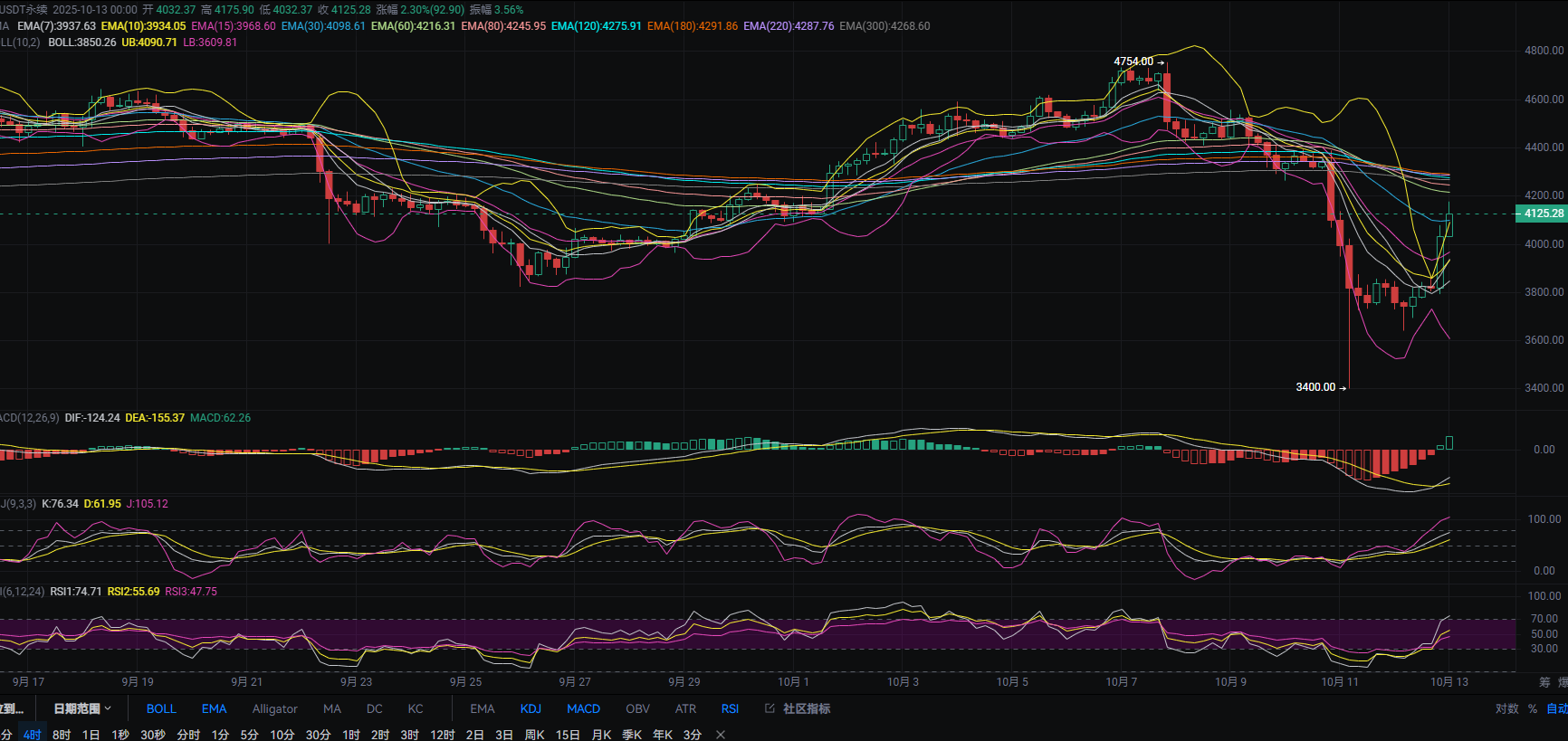
Task: Switch price scale to % percentage mode
Action: (1533, 708)
